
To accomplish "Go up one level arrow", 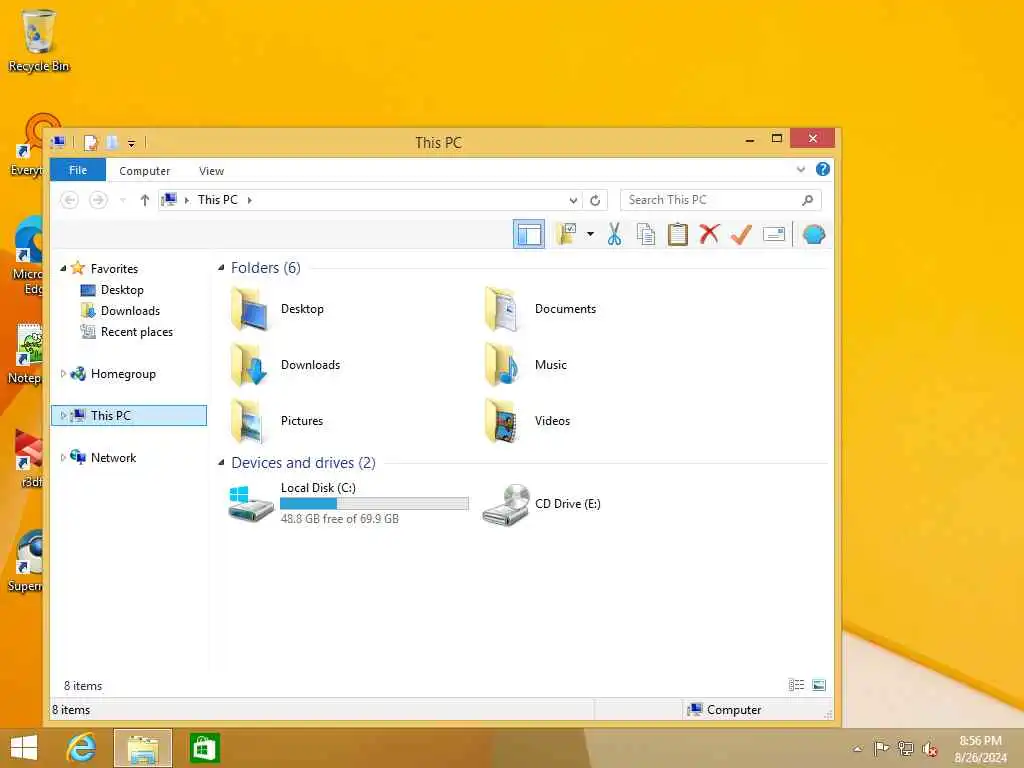I will (x=145, y=200).
